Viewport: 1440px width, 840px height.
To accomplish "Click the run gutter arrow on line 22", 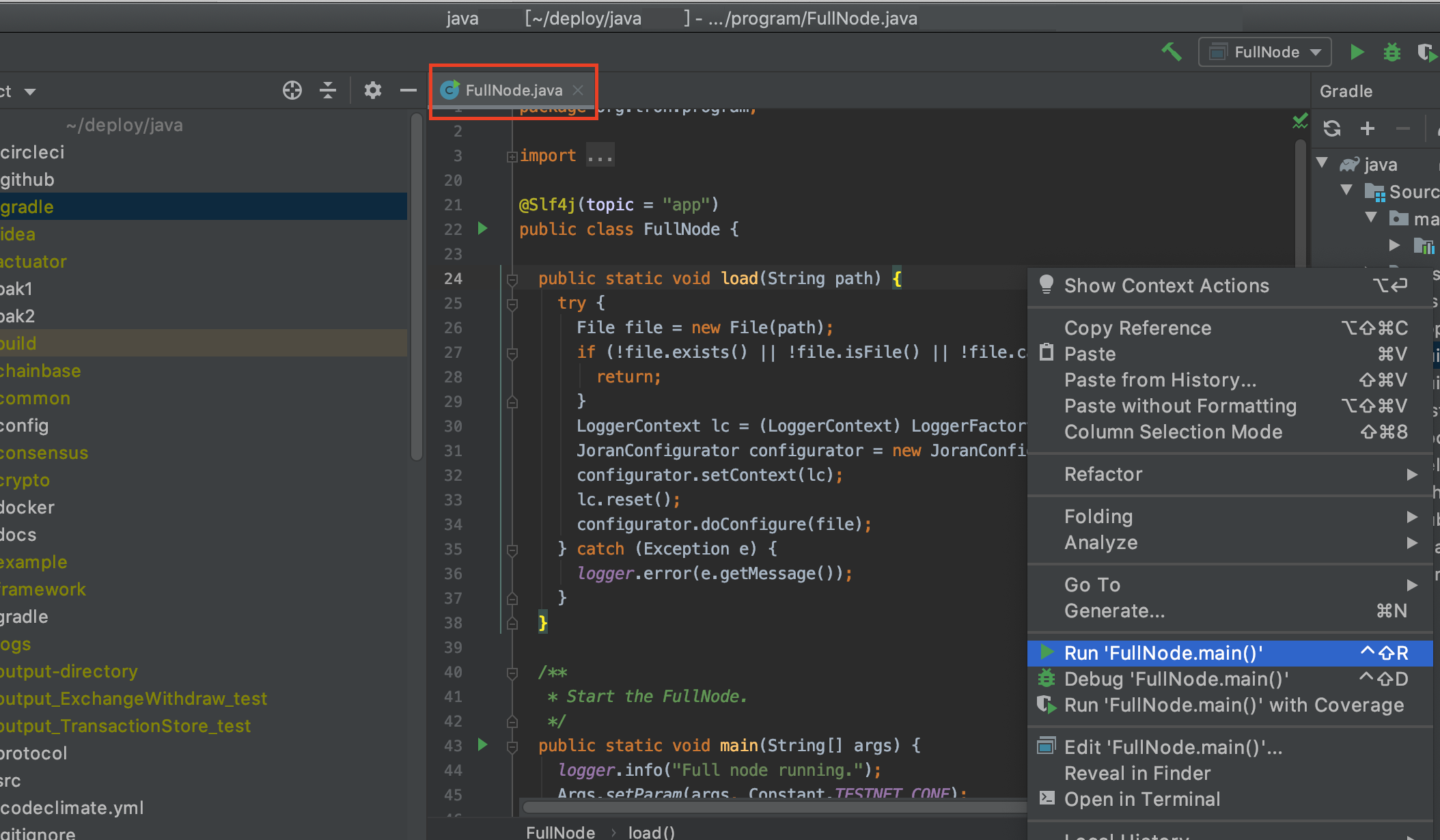I will click(483, 228).
